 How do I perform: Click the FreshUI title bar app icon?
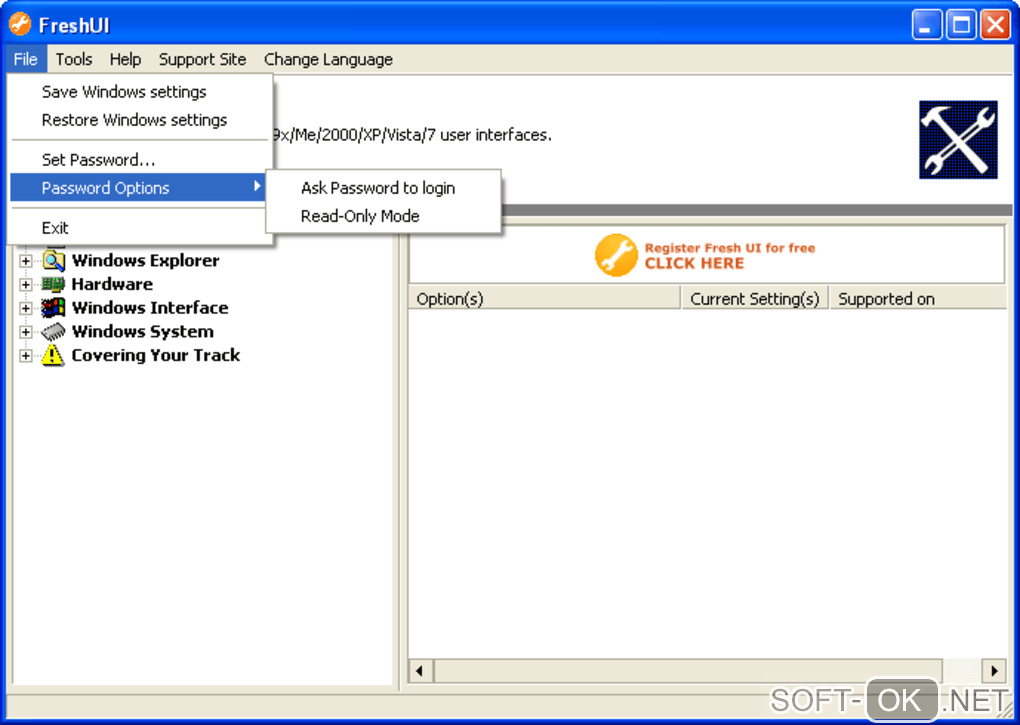tap(20, 25)
